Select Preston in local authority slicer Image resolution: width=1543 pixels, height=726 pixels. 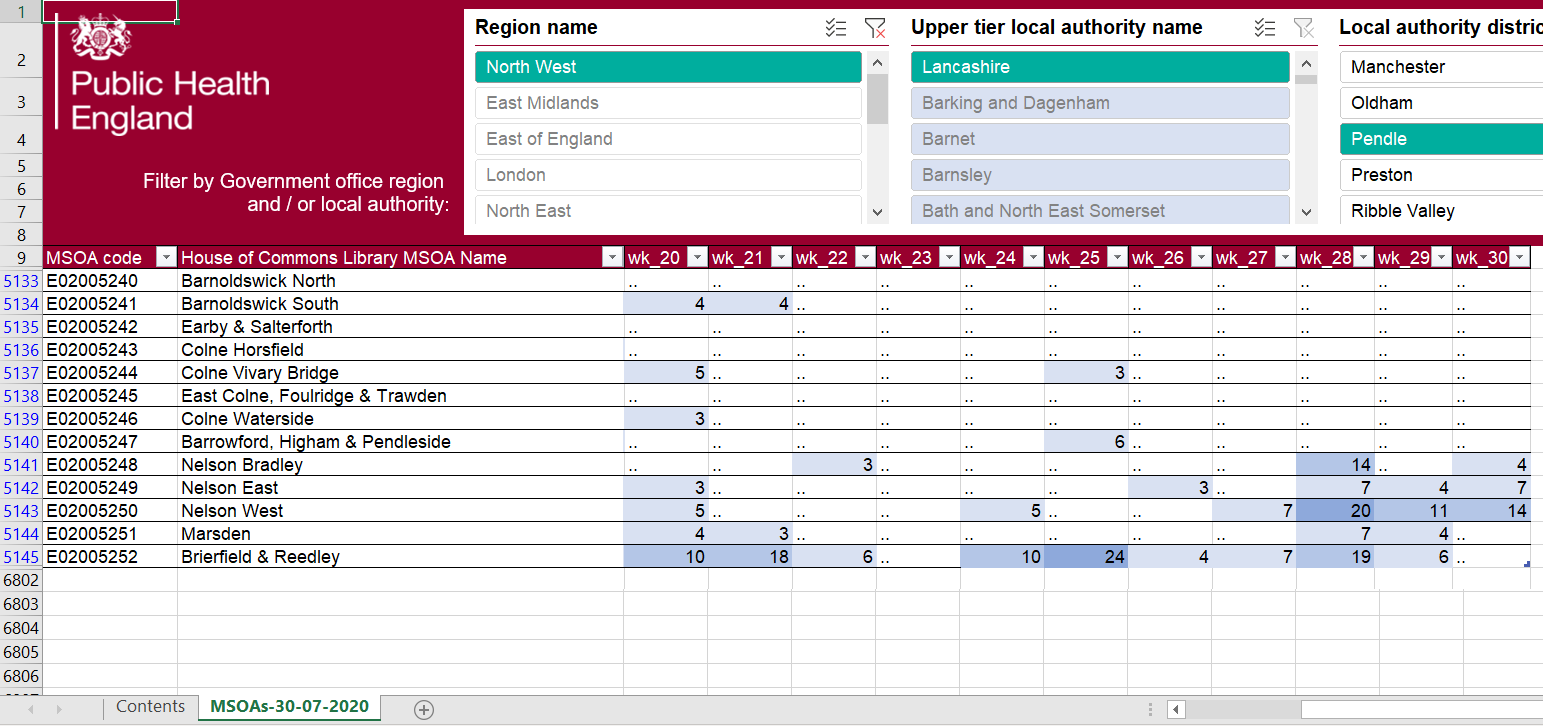pos(1440,175)
